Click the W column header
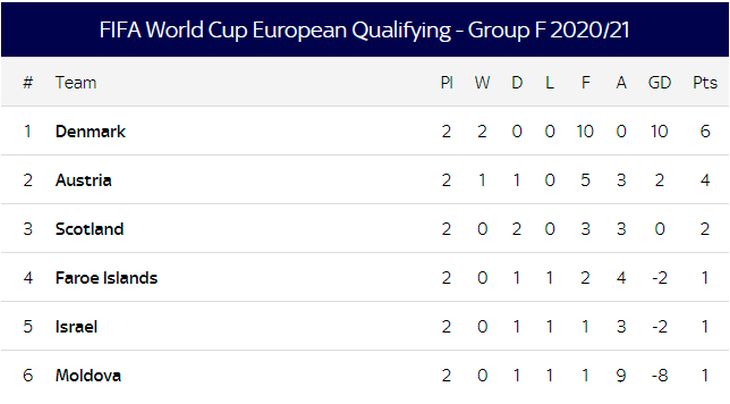730x404 pixels. [482, 83]
